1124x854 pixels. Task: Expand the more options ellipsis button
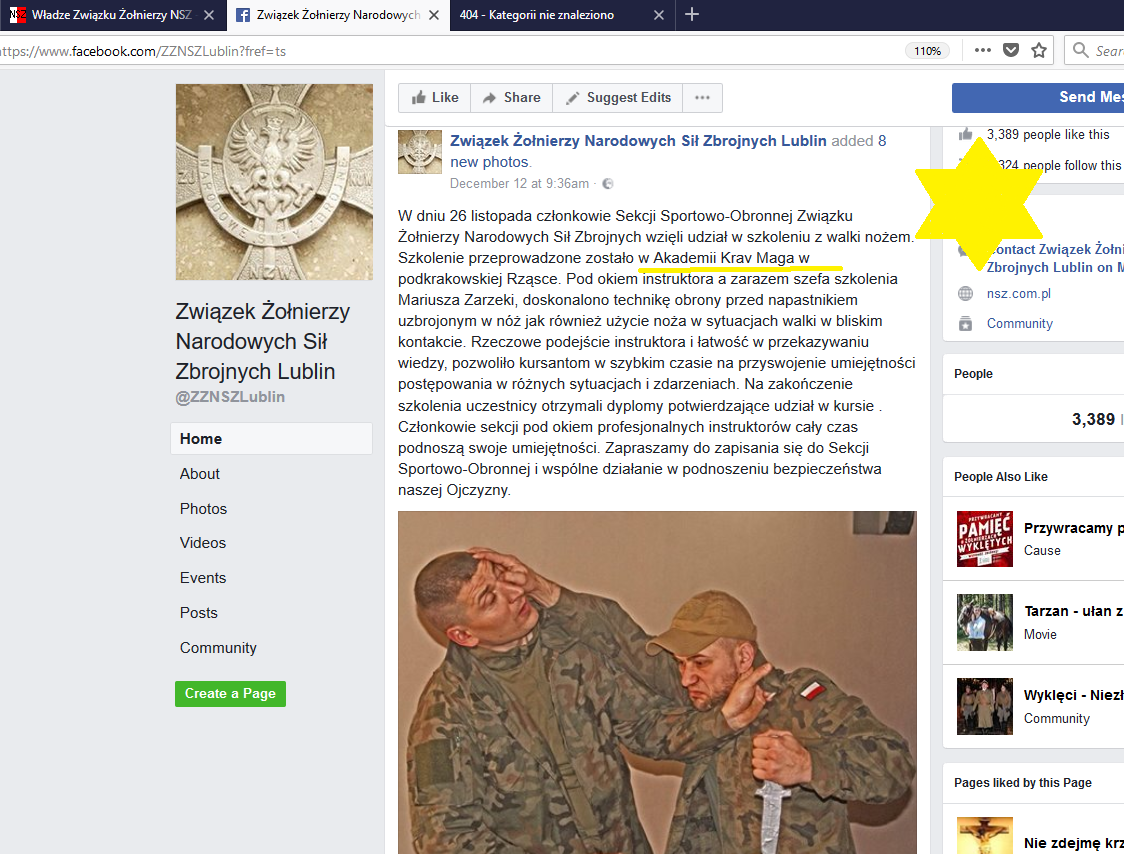point(702,98)
